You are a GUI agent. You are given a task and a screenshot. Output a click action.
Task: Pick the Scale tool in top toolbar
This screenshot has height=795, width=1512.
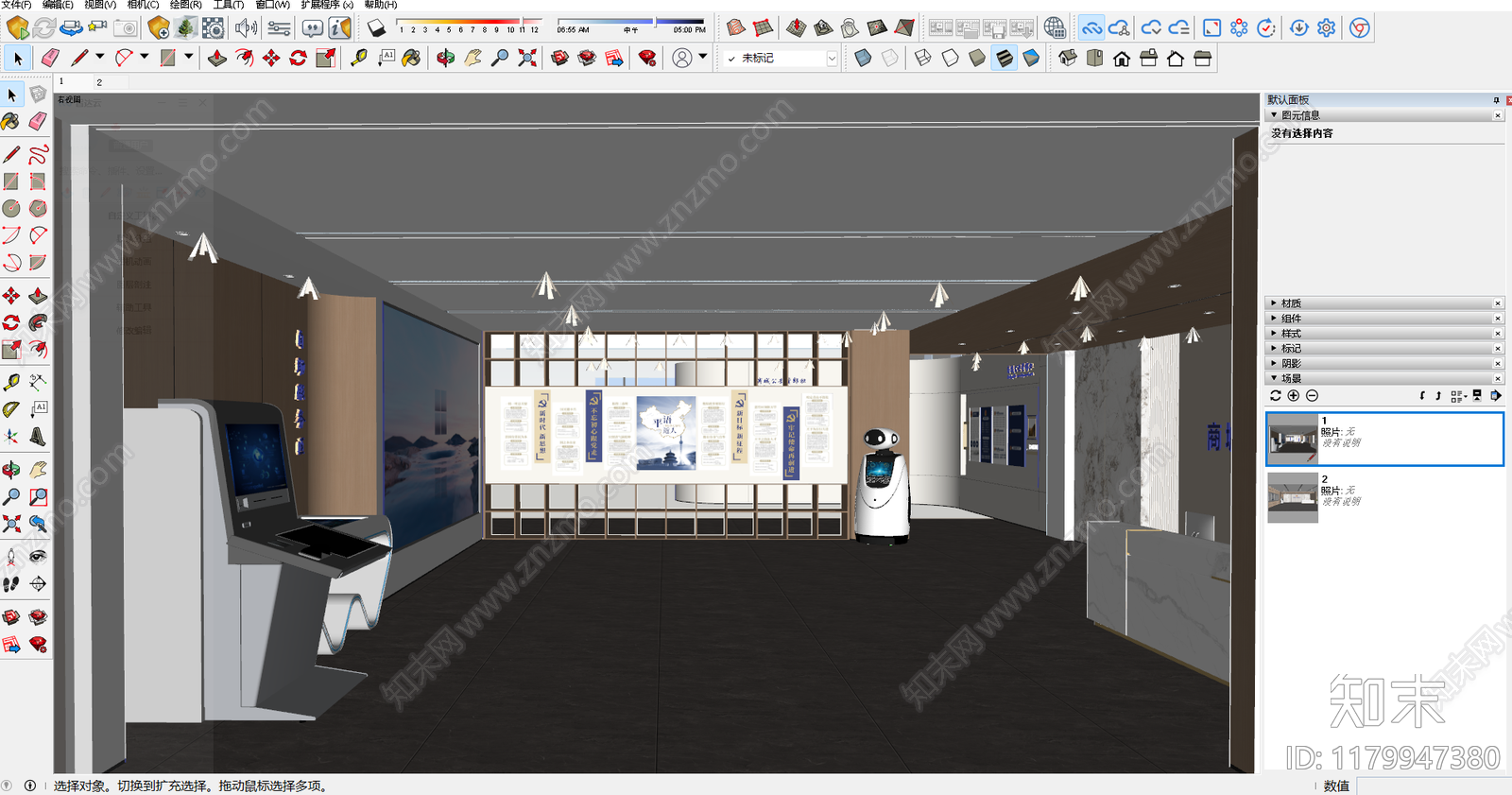coord(326,59)
